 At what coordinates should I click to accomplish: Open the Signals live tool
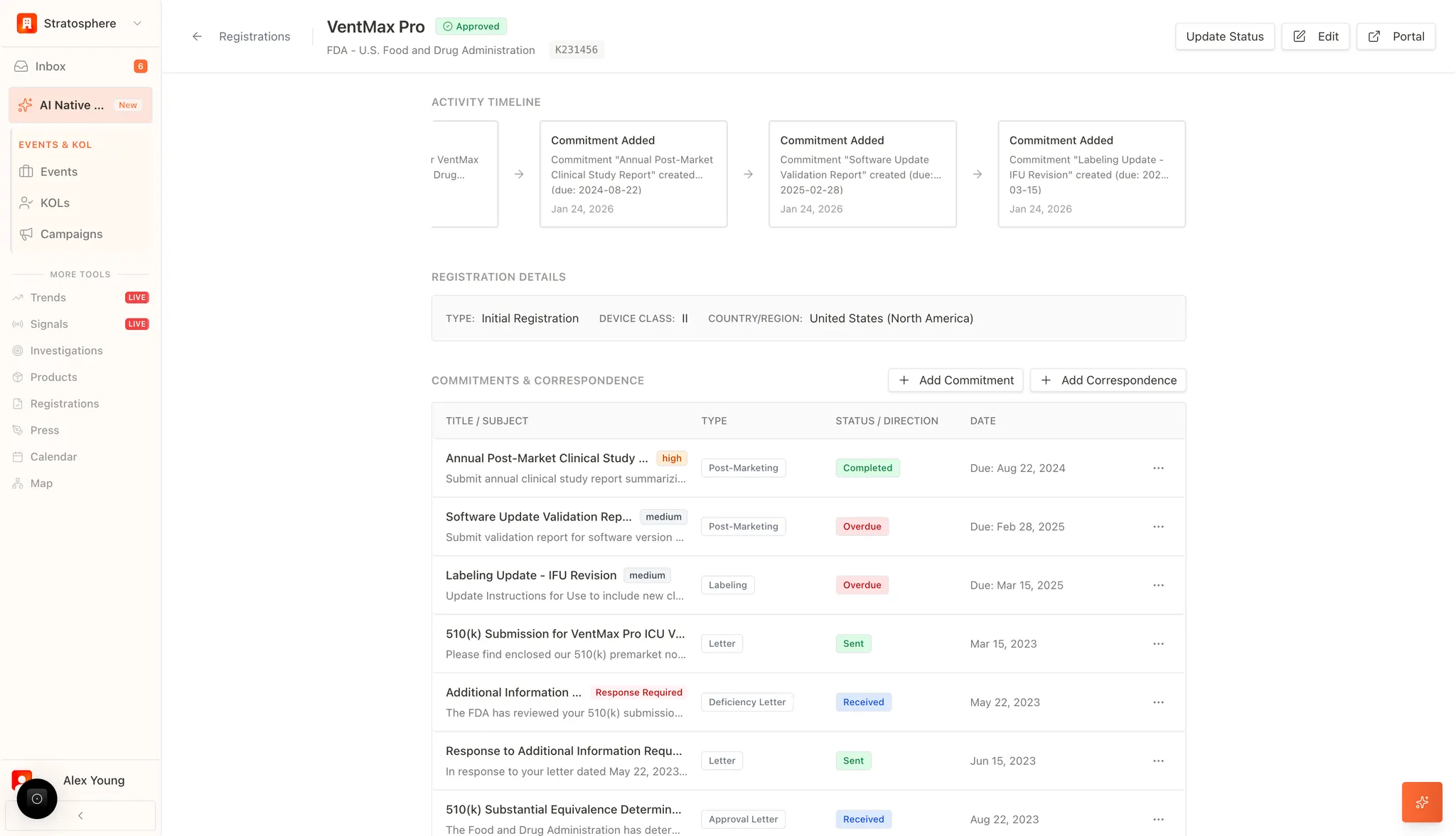tap(49, 323)
